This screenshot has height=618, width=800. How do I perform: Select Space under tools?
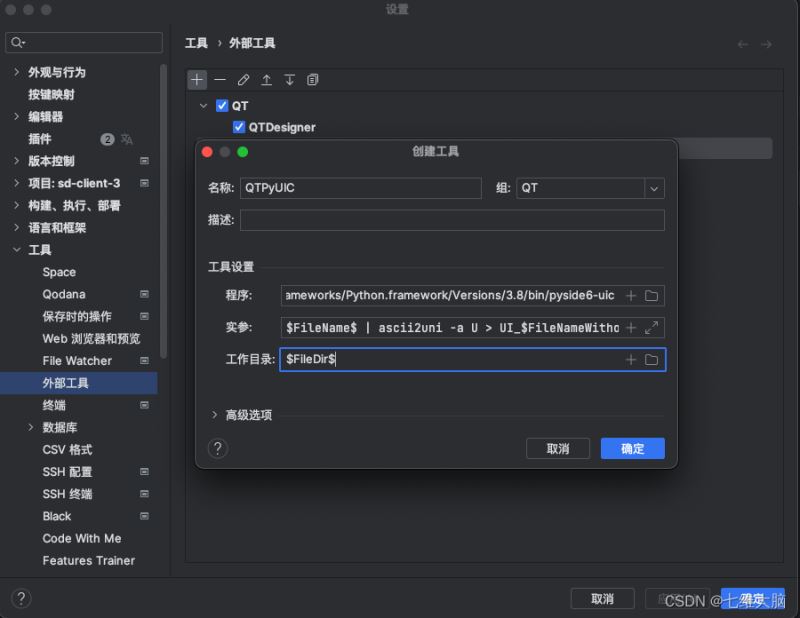[59, 272]
